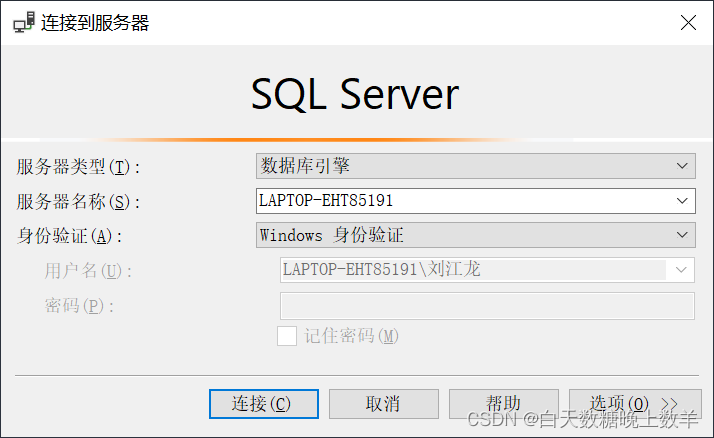Screen dimensions: 714x438
Task: Click the 密码 password field
Action: click(487, 306)
